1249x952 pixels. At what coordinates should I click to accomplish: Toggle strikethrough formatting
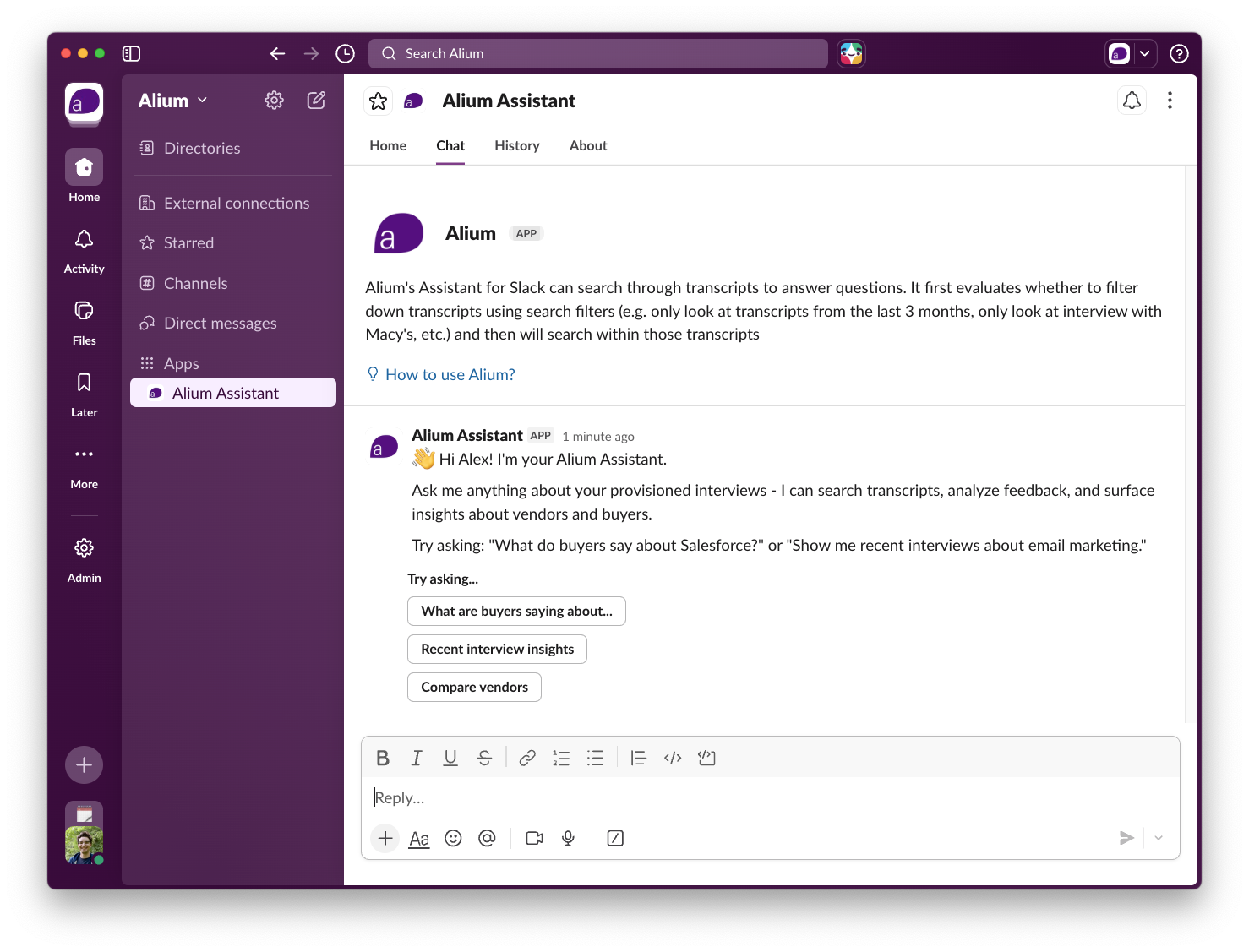coord(484,758)
